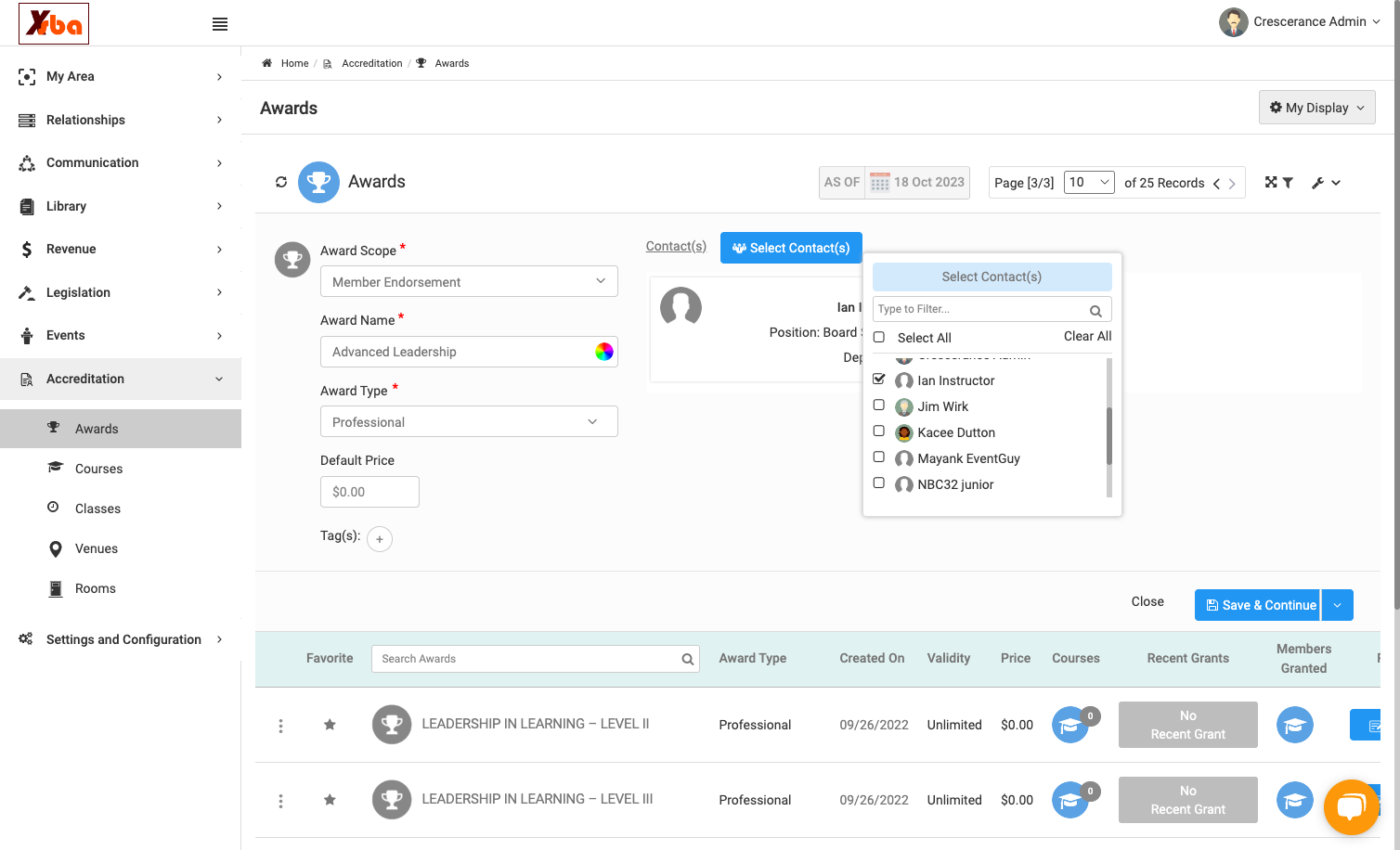
Task: Click search icon in contacts filter
Action: [x=1095, y=311]
